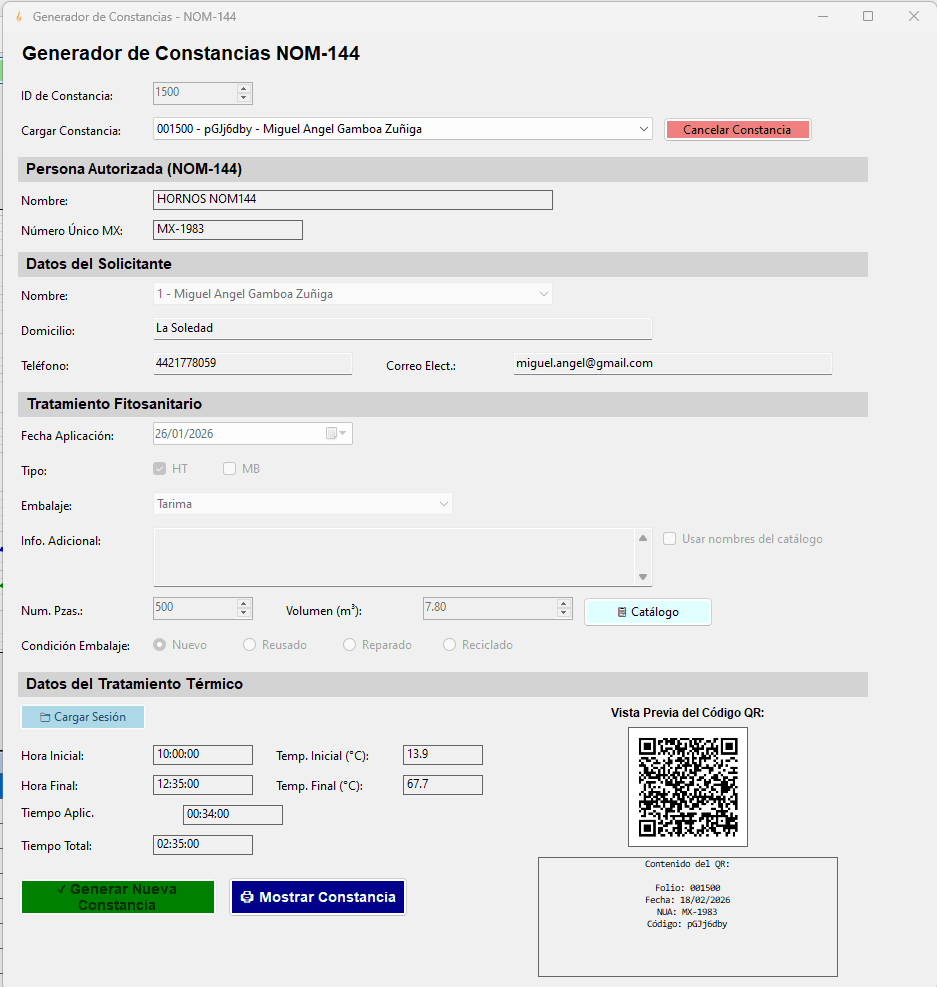Select the Reciclado condition radio button
937x987 pixels.
tap(449, 645)
